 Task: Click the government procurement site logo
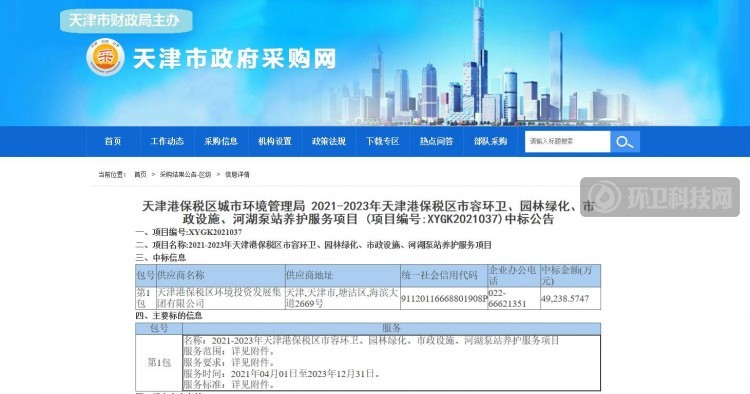tap(105, 57)
